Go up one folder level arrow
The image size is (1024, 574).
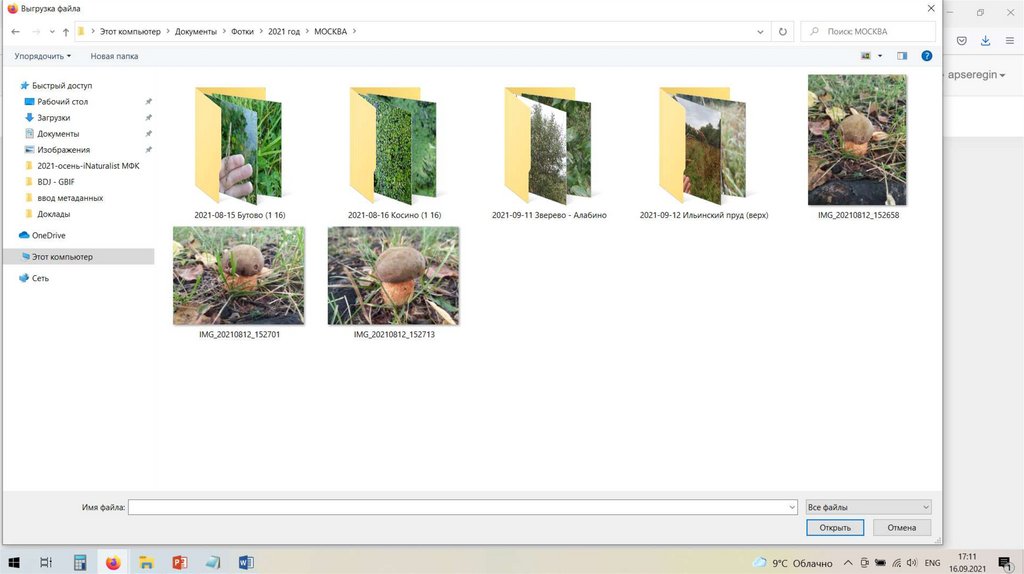66,31
